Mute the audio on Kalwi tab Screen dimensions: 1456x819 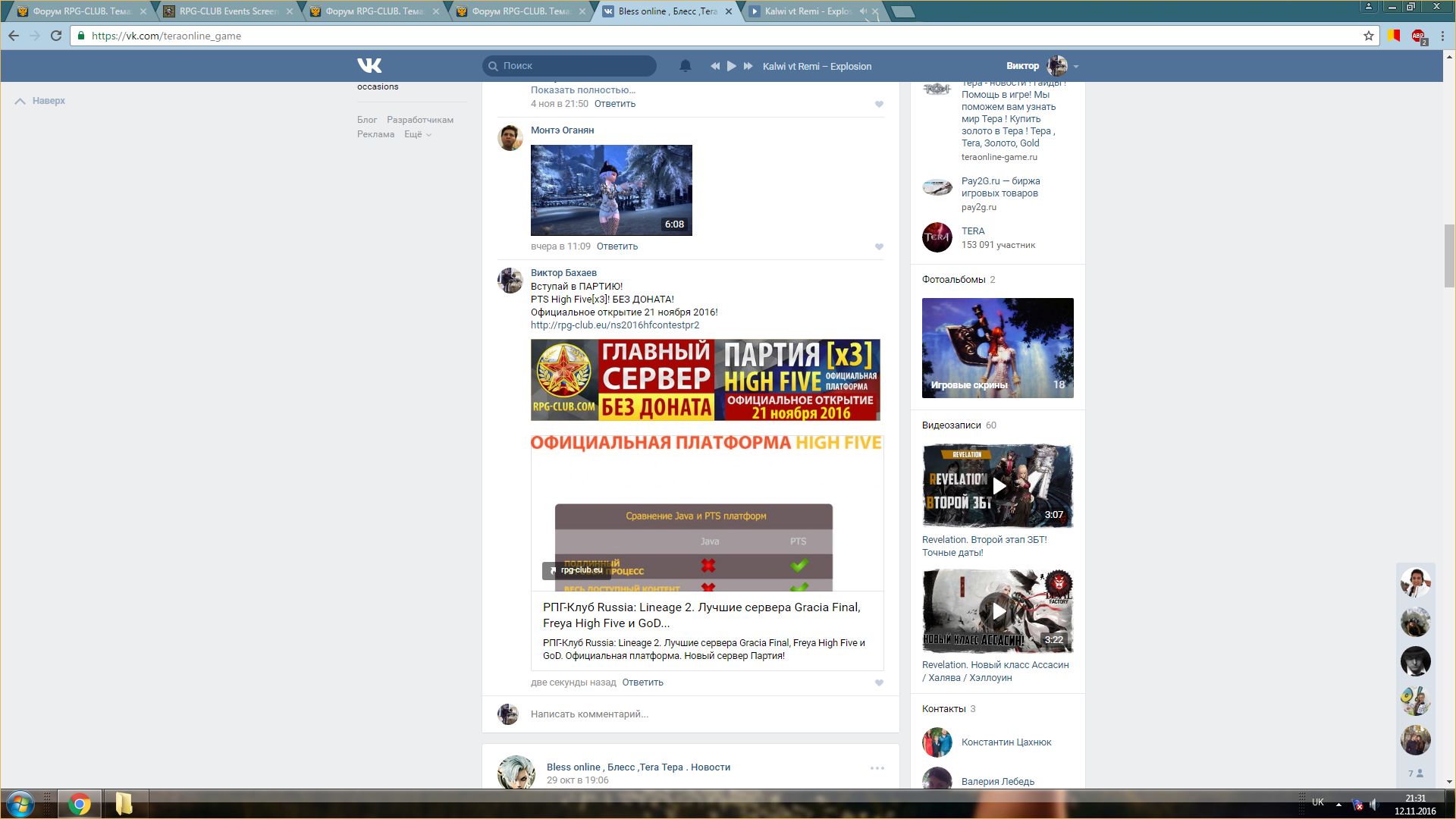(x=863, y=11)
